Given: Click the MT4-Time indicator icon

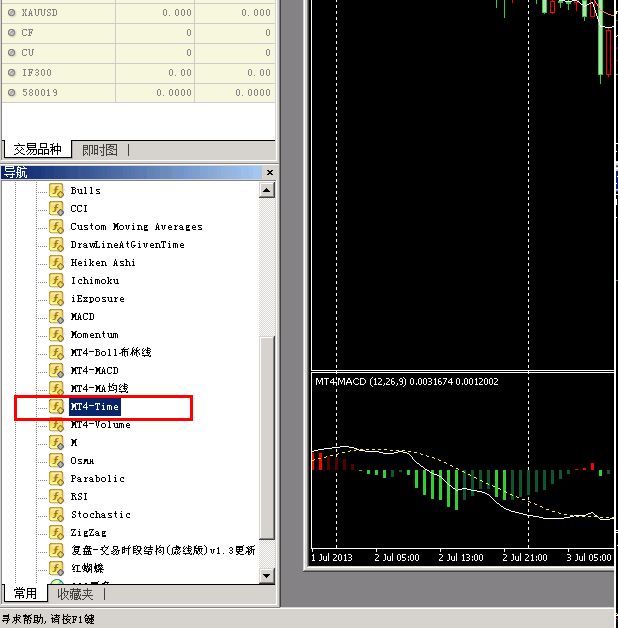Looking at the screenshot, I should pos(57,407).
